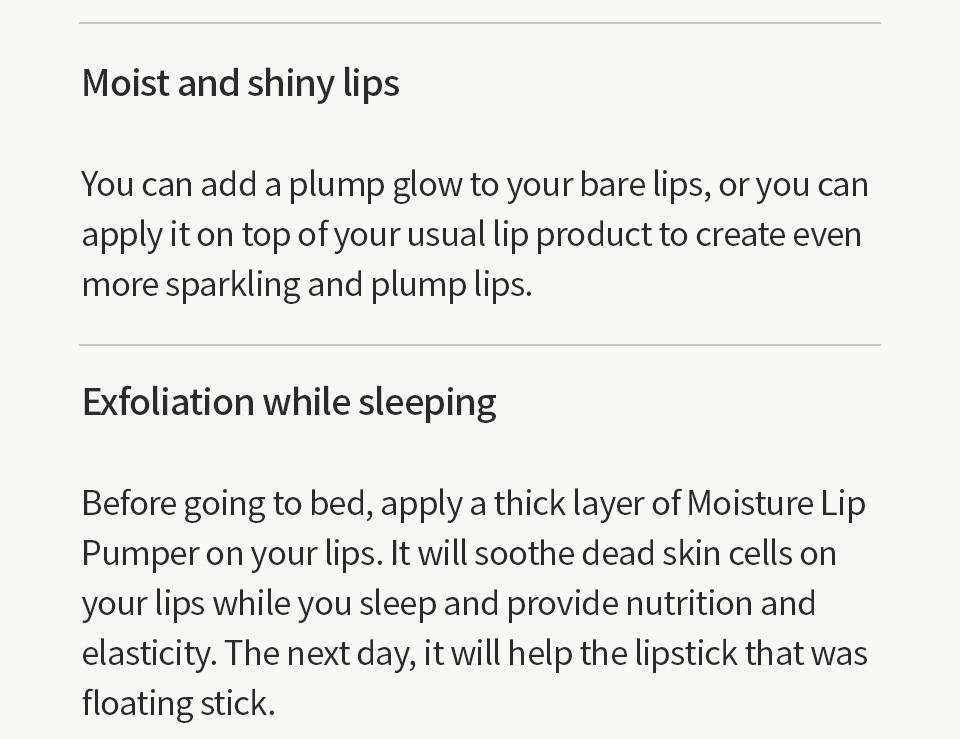Click the "Exfoliation while sleeping" heading

point(289,403)
